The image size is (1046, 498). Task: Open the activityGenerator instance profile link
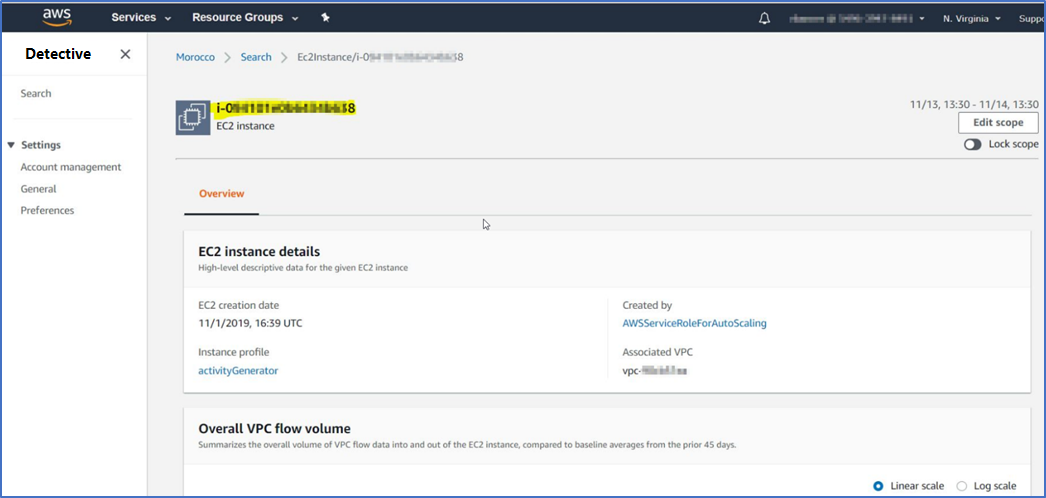pyautogui.click(x=238, y=370)
